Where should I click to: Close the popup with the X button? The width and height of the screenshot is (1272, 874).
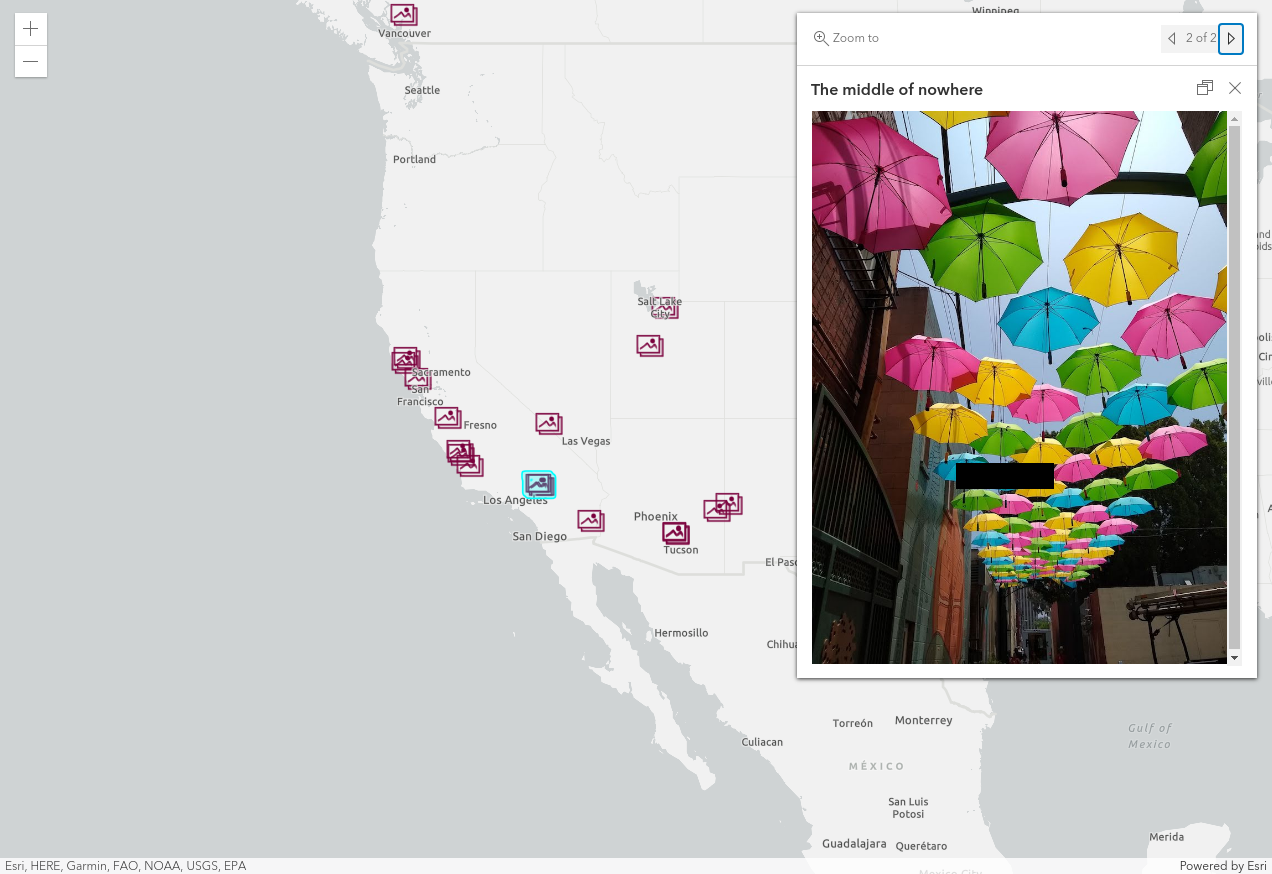(x=1235, y=88)
